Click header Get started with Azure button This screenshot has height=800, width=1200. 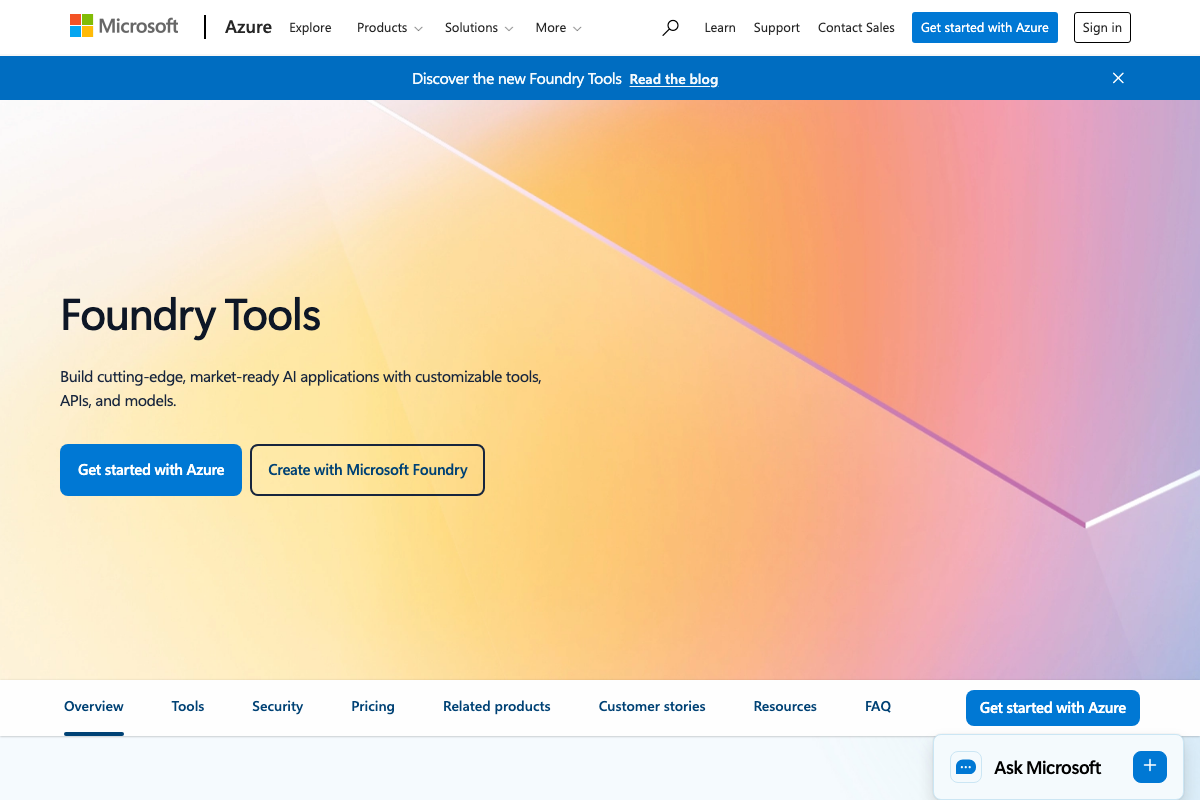(985, 28)
